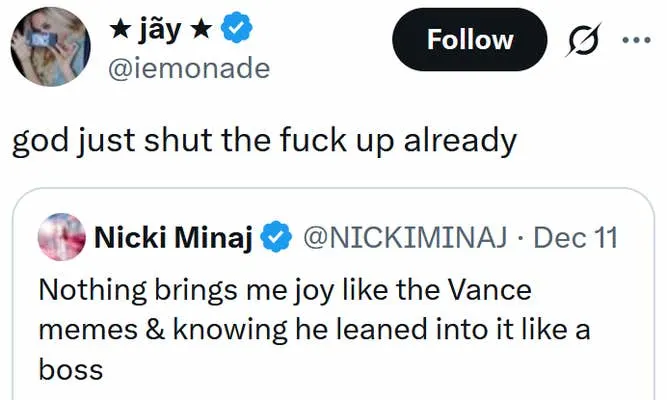Open the Dec 11 timestamp link

(576, 238)
